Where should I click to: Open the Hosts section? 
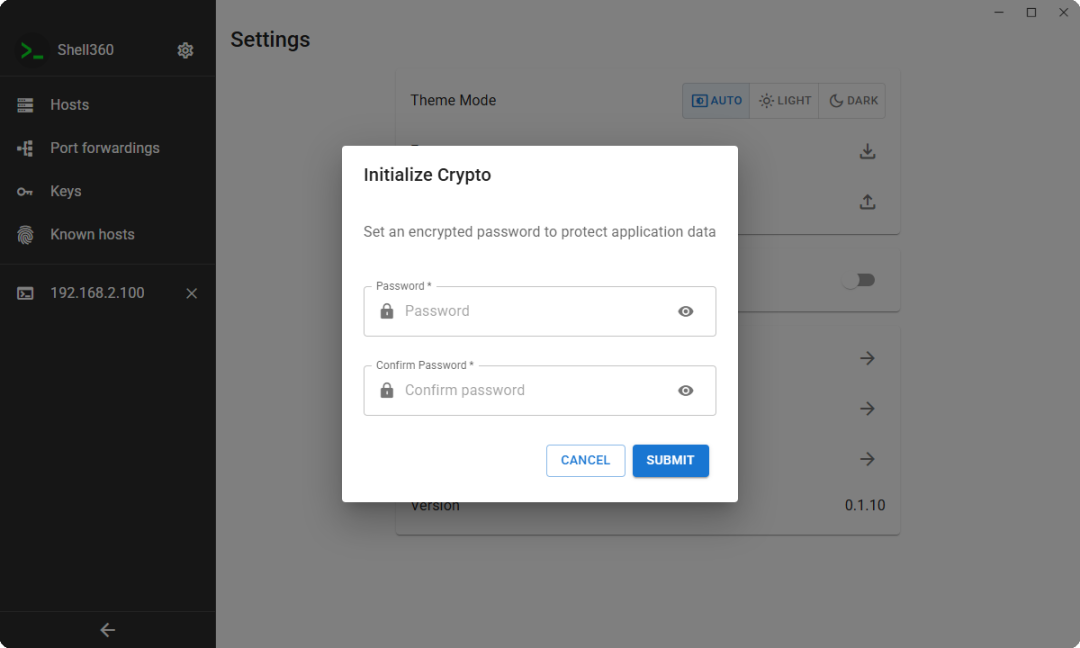pos(70,105)
